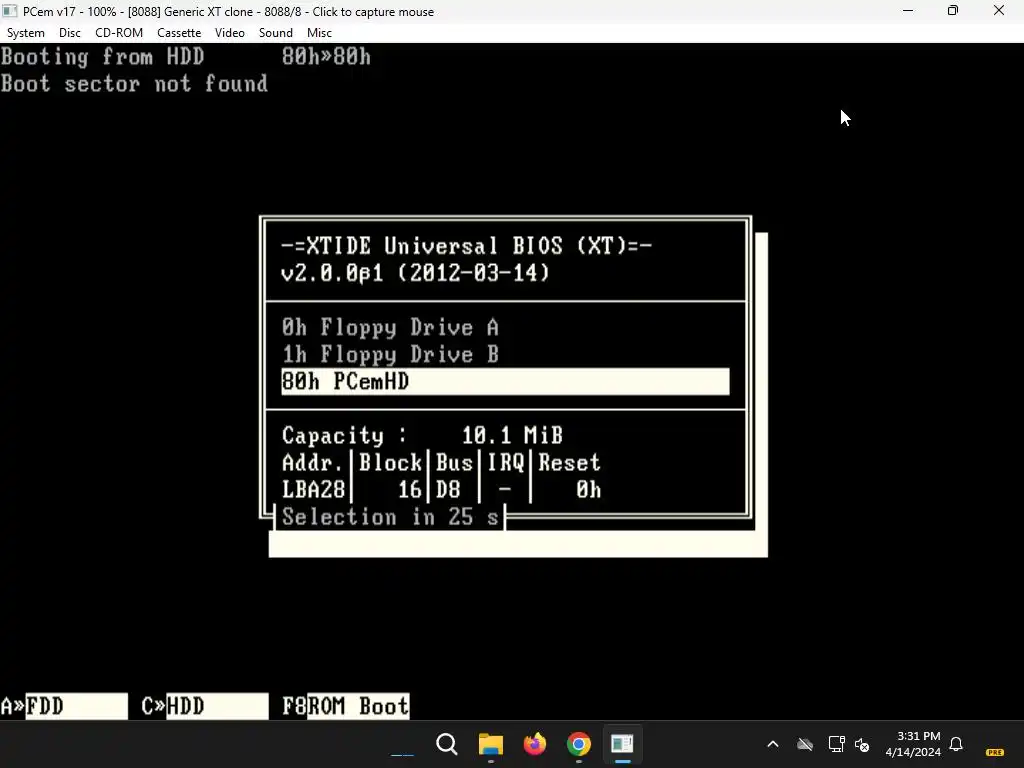Click the C» HDD hotkey label
Image resolution: width=1024 pixels, height=768 pixels.
204,706
